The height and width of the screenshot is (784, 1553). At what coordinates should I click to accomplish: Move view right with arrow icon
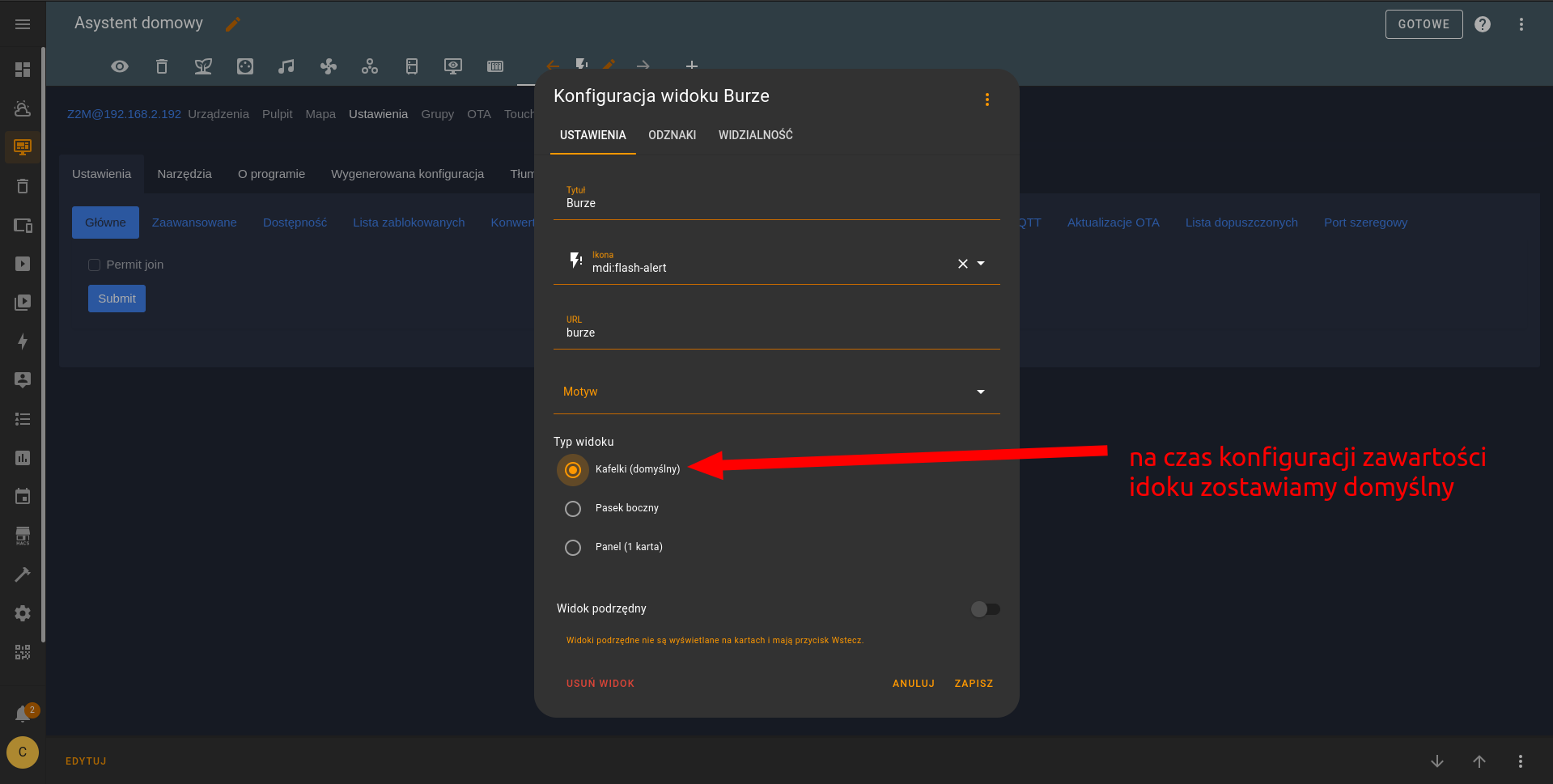tap(643, 66)
